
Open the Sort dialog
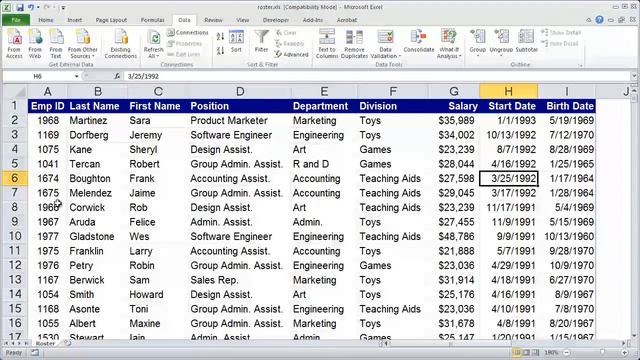pos(236,42)
